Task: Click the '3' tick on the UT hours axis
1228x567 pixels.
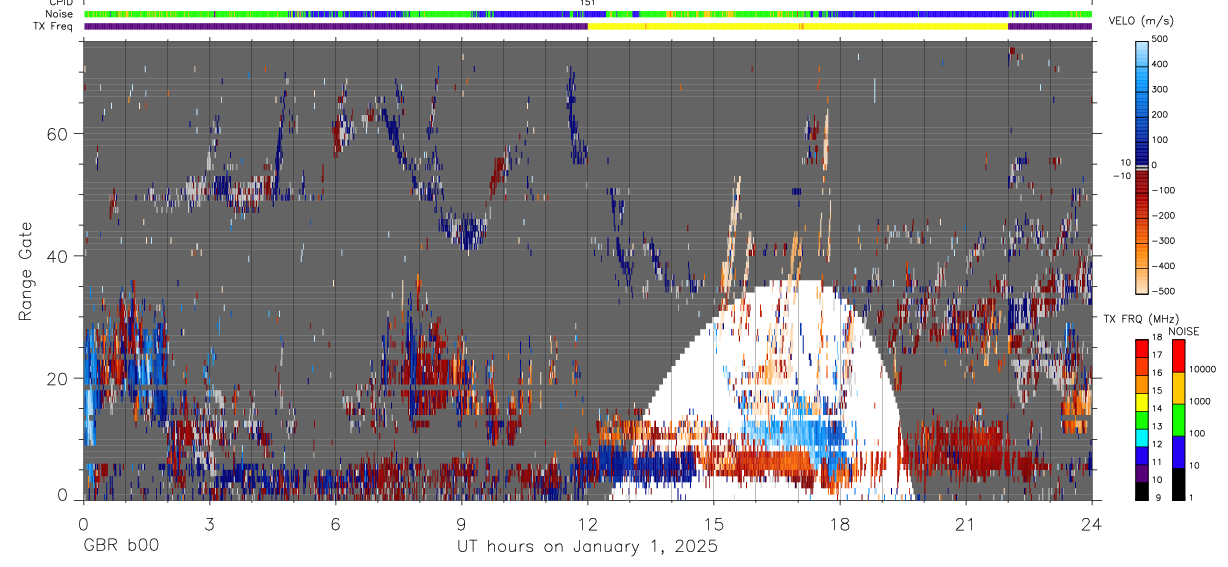Action: point(209,524)
